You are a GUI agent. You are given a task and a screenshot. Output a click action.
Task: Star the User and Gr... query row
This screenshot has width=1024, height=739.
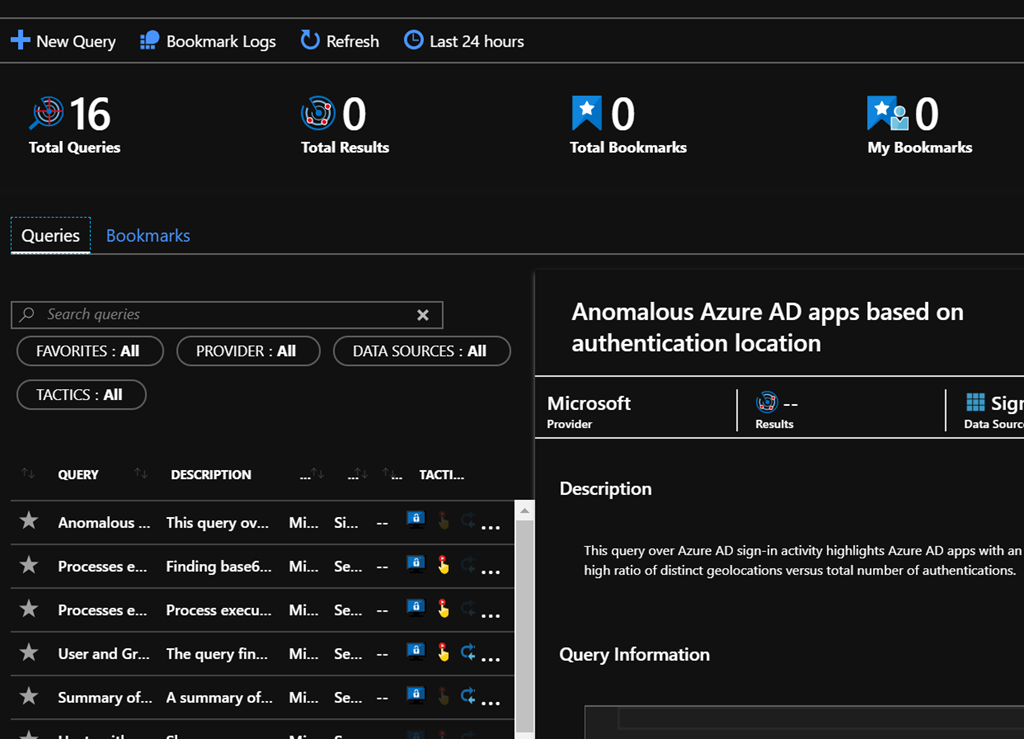click(x=29, y=653)
